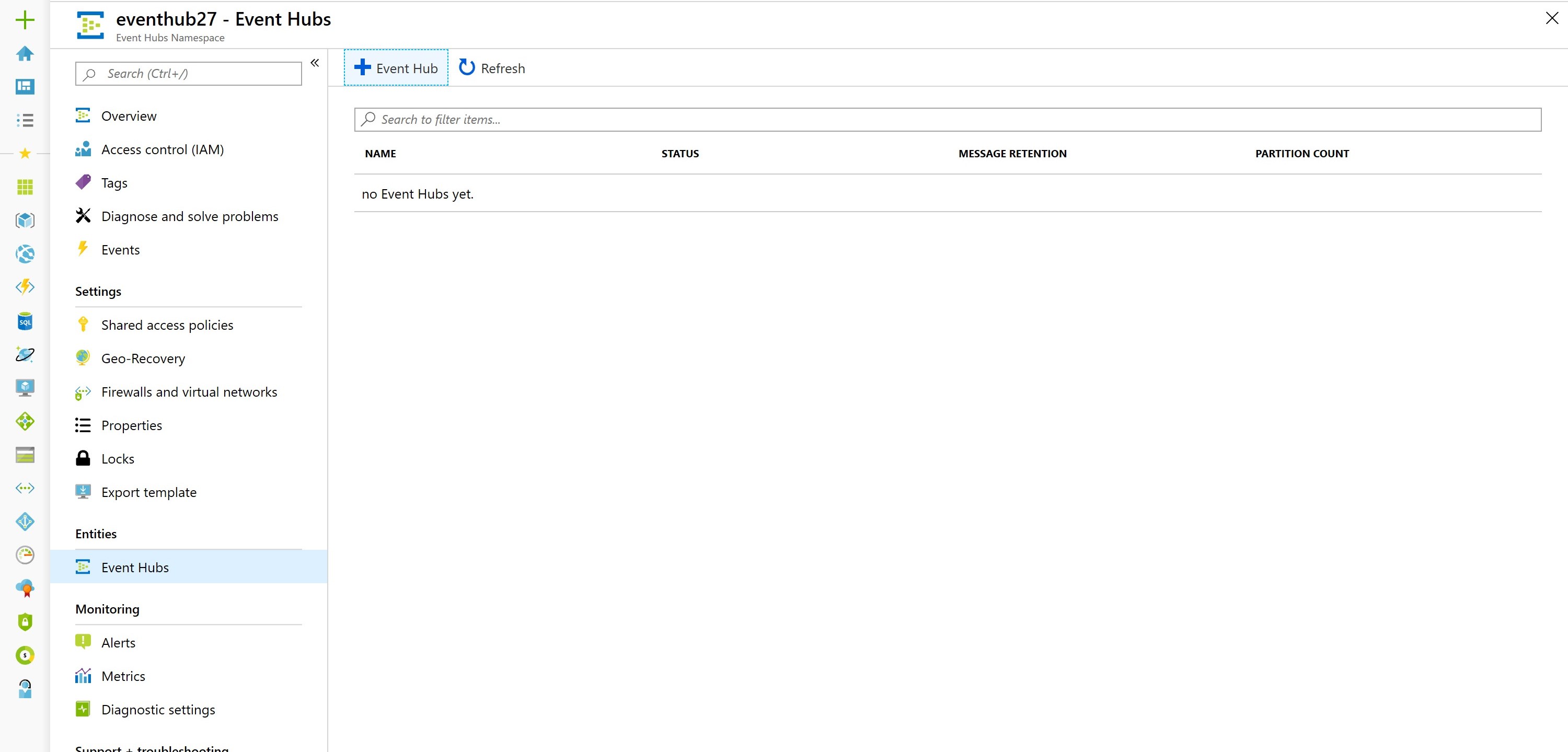The height and width of the screenshot is (752, 1568).
Task: Collapse the resource menu with double chevron
Action: (315, 63)
